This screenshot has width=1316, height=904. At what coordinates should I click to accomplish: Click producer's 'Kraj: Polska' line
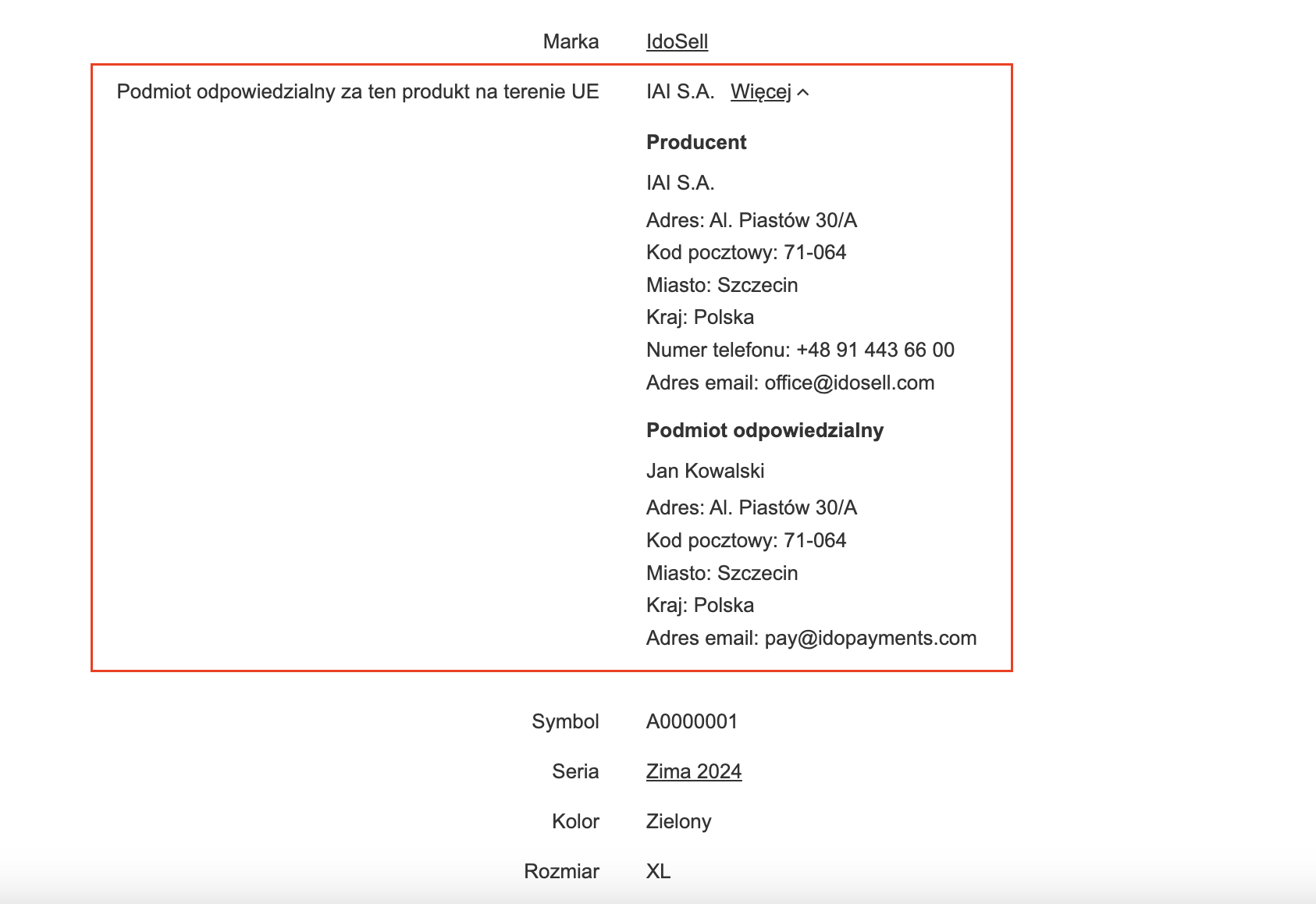tap(700, 317)
